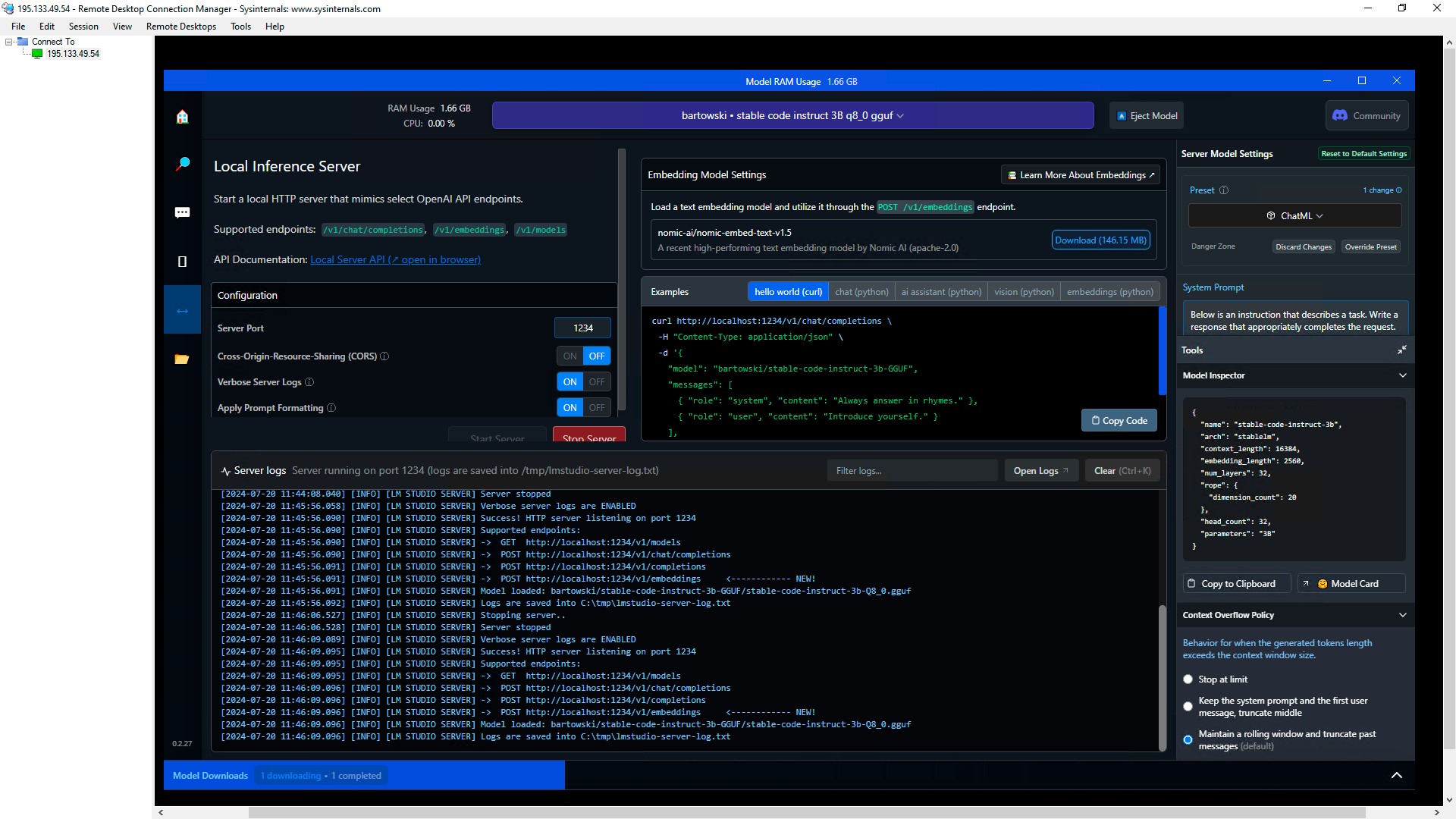The height and width of the screenshot is (819, 1456).
Task: Toggle Apply Prompt Formatting off
Action: coord(598,407)
